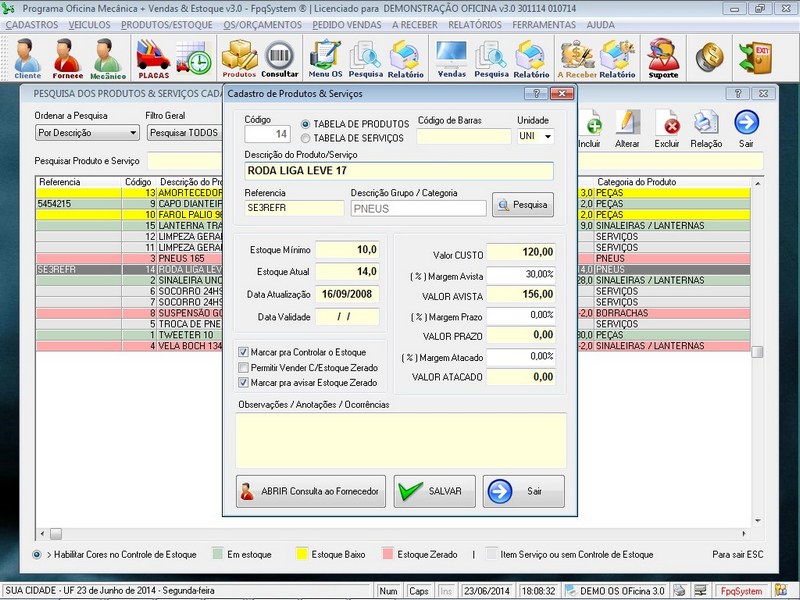Screen dimensions: 800x600
Task: Click the Data Validade field
Action: pos(347,317)
